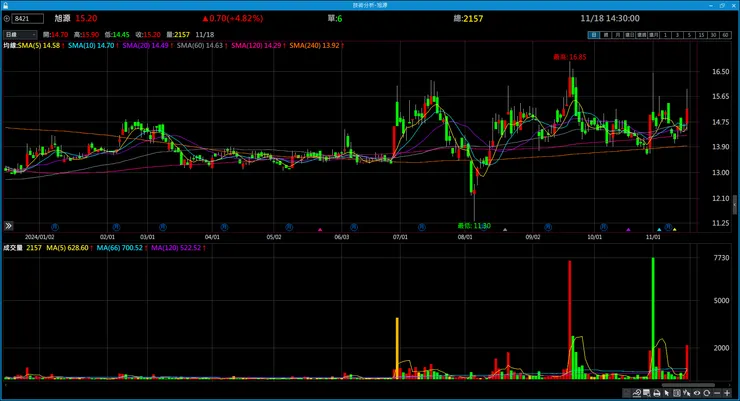
Task: Select the adjusted-daily (還日) timeframe tab
Action: point(630,35)
